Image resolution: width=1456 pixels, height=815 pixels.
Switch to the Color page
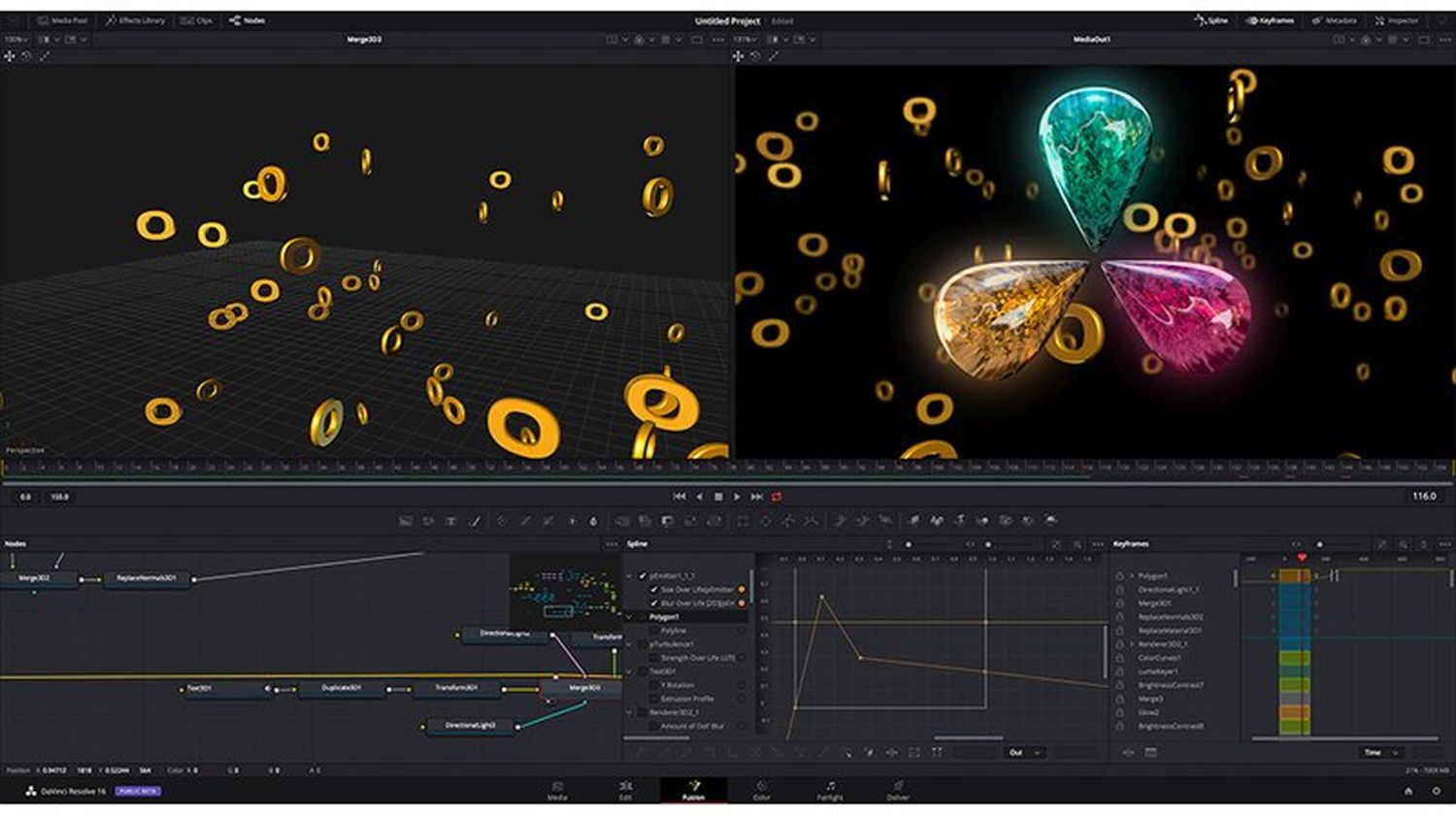(x=762, y=791)
